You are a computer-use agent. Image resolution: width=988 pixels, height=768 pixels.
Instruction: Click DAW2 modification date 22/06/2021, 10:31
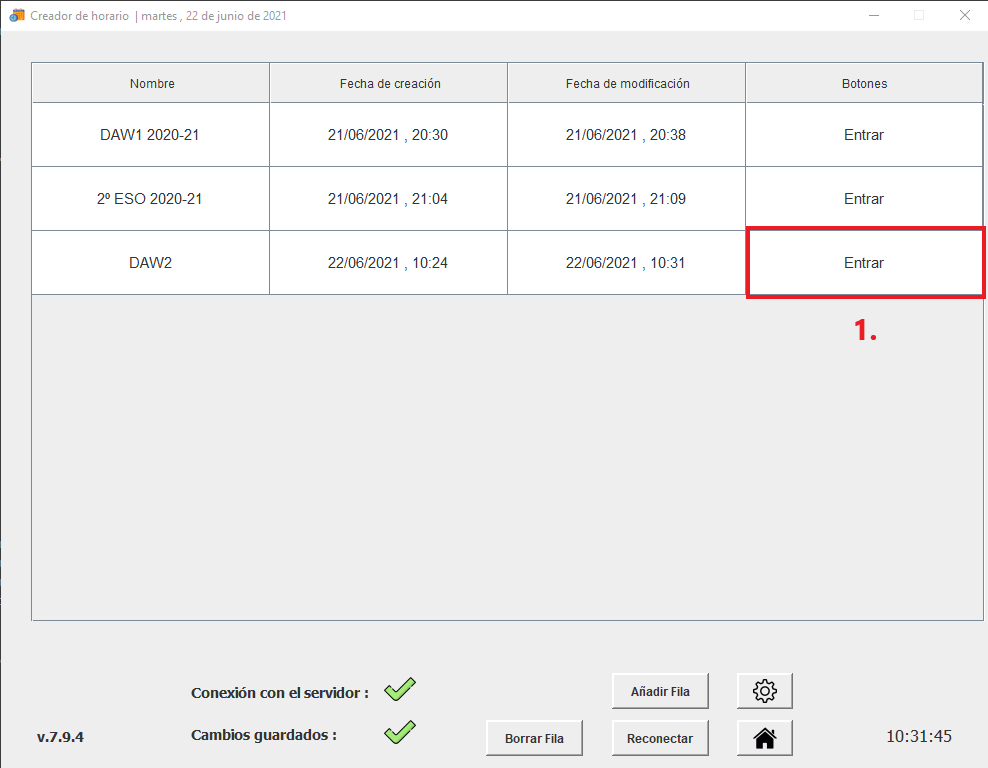pyautogui.click(x=626, y=263)
